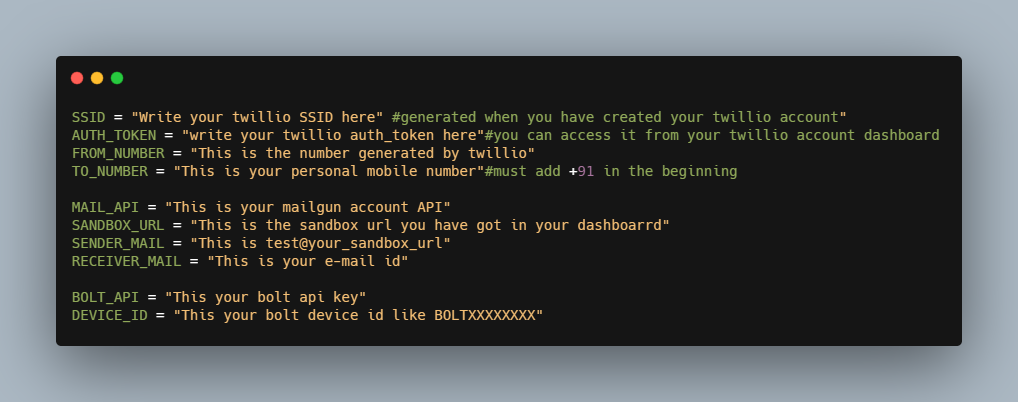
Task: Click the "This your bolt api key" string
Action: coord(266,297)
